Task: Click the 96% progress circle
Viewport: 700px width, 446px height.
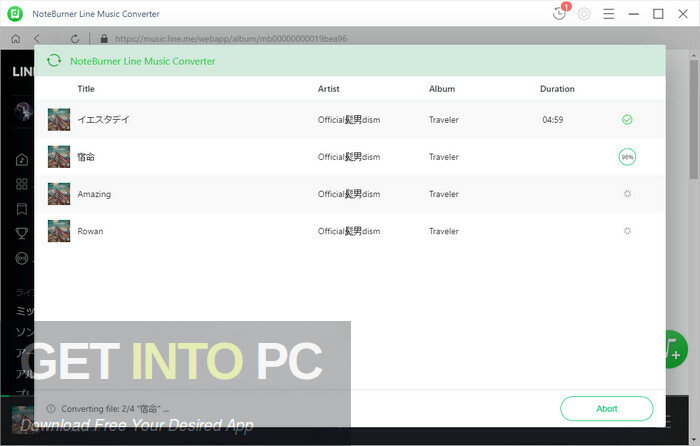Action: (x=627, y=157)
